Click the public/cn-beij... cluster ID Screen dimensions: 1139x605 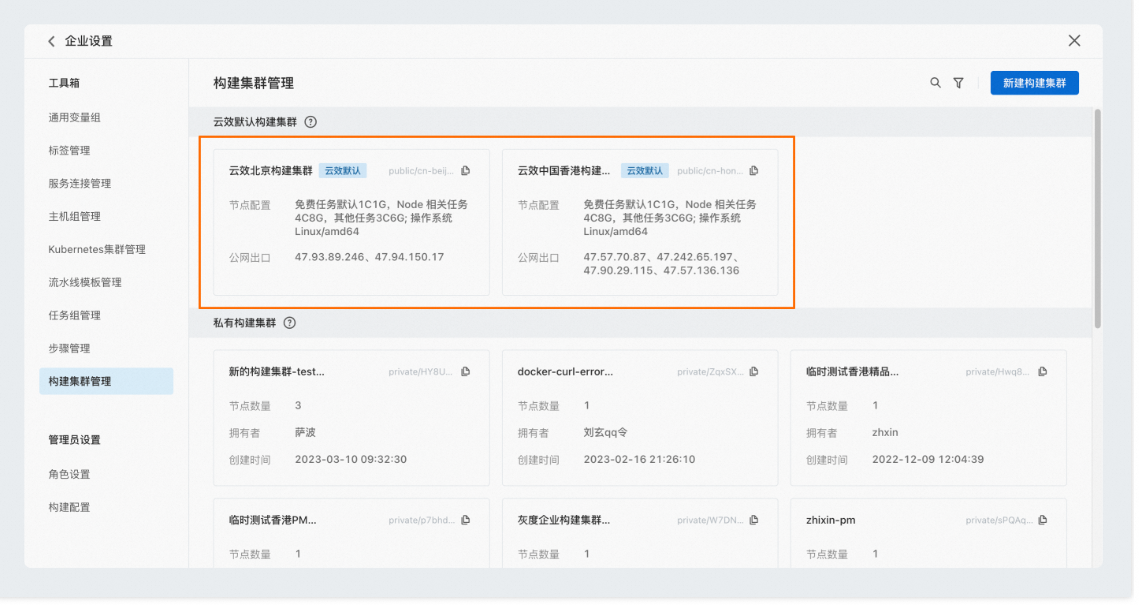(x=422, y=171)
